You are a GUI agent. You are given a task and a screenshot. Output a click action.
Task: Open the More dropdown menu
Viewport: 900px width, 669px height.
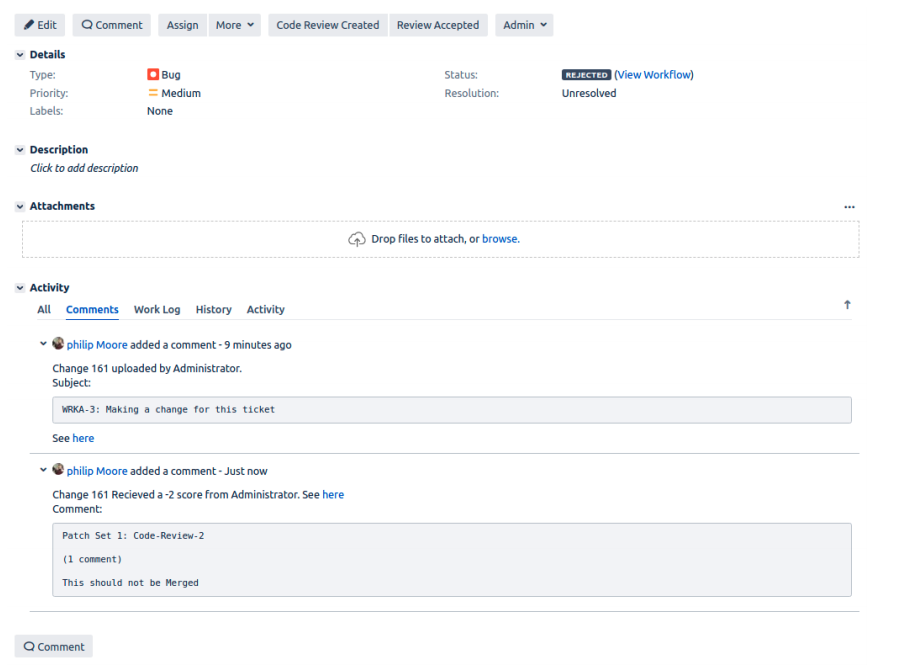tap(234, 24)
